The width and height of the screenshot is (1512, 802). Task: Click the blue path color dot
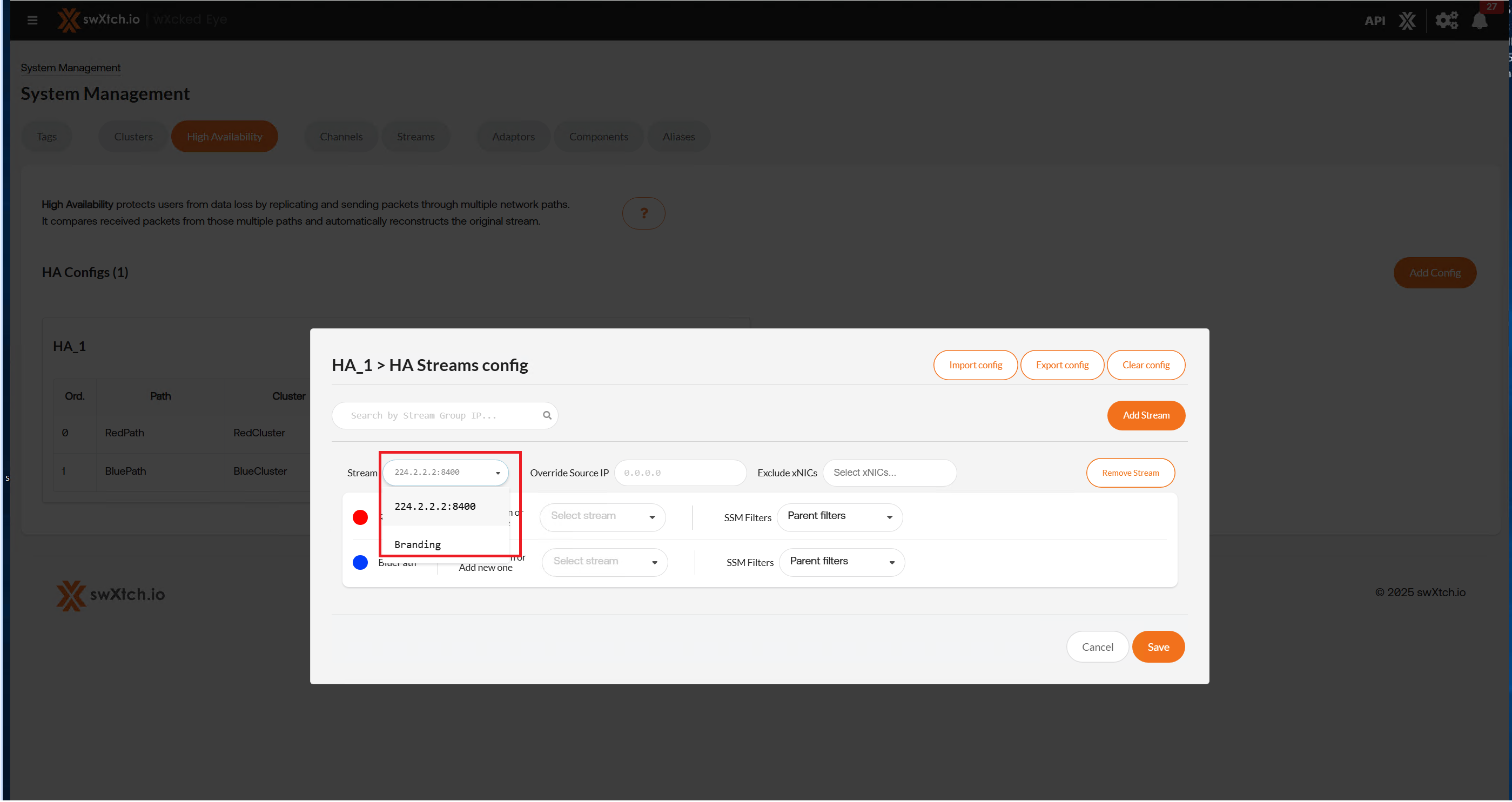coord(360,563)
